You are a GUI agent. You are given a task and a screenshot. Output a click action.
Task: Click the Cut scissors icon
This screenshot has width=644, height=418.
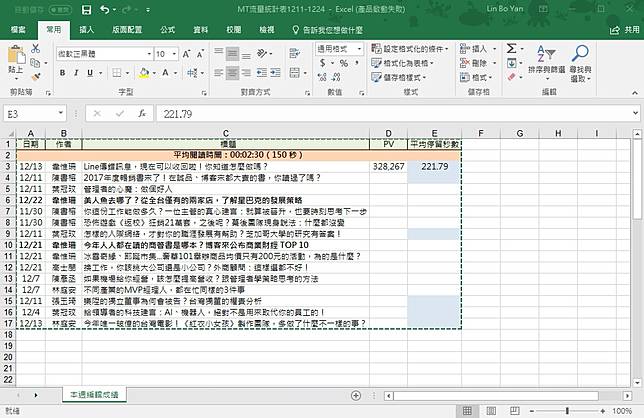pos(35,47)
